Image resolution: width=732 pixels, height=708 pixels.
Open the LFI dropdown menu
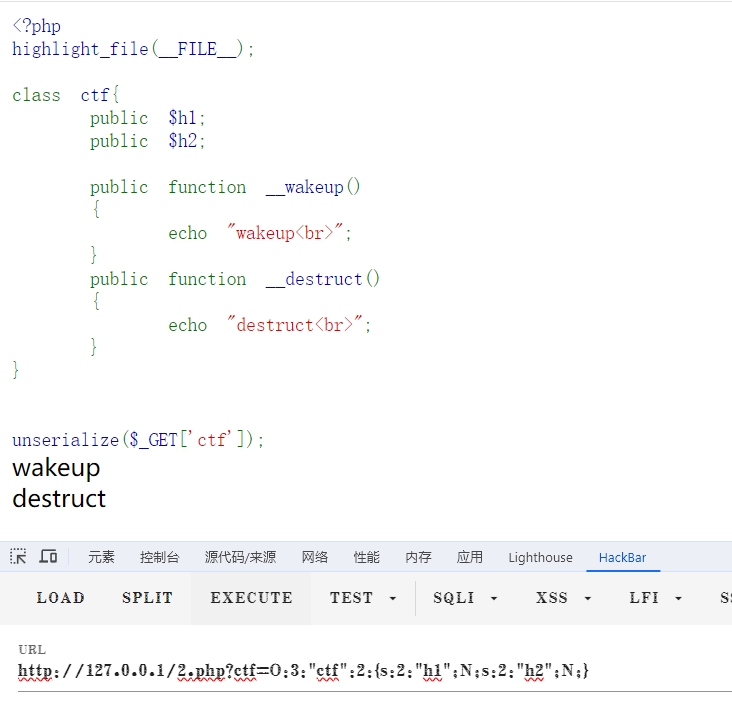(656, 598)
